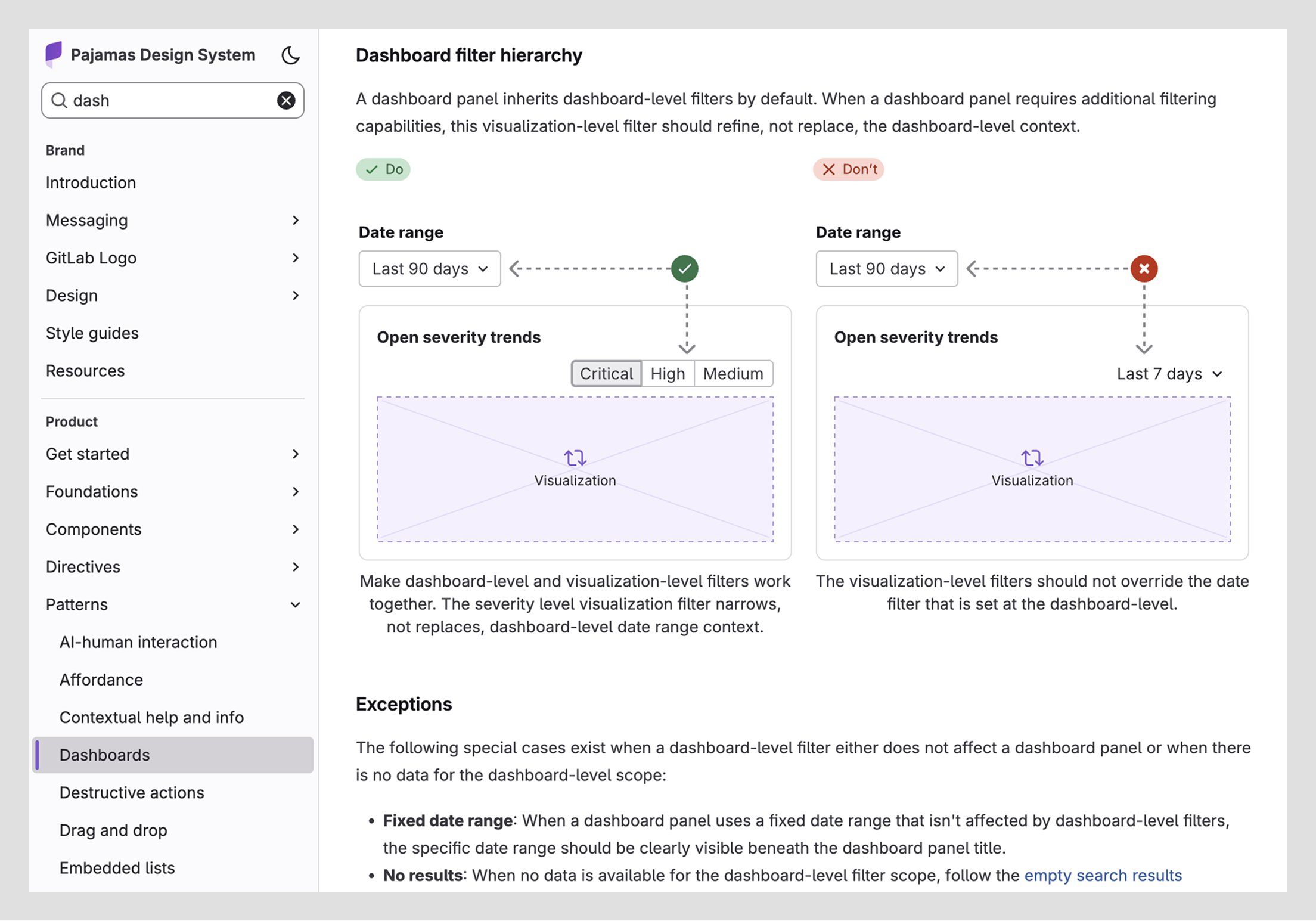Open the Introduction page in the sidebar
The height and width of the screenshot is (921, 1316).
91,182
